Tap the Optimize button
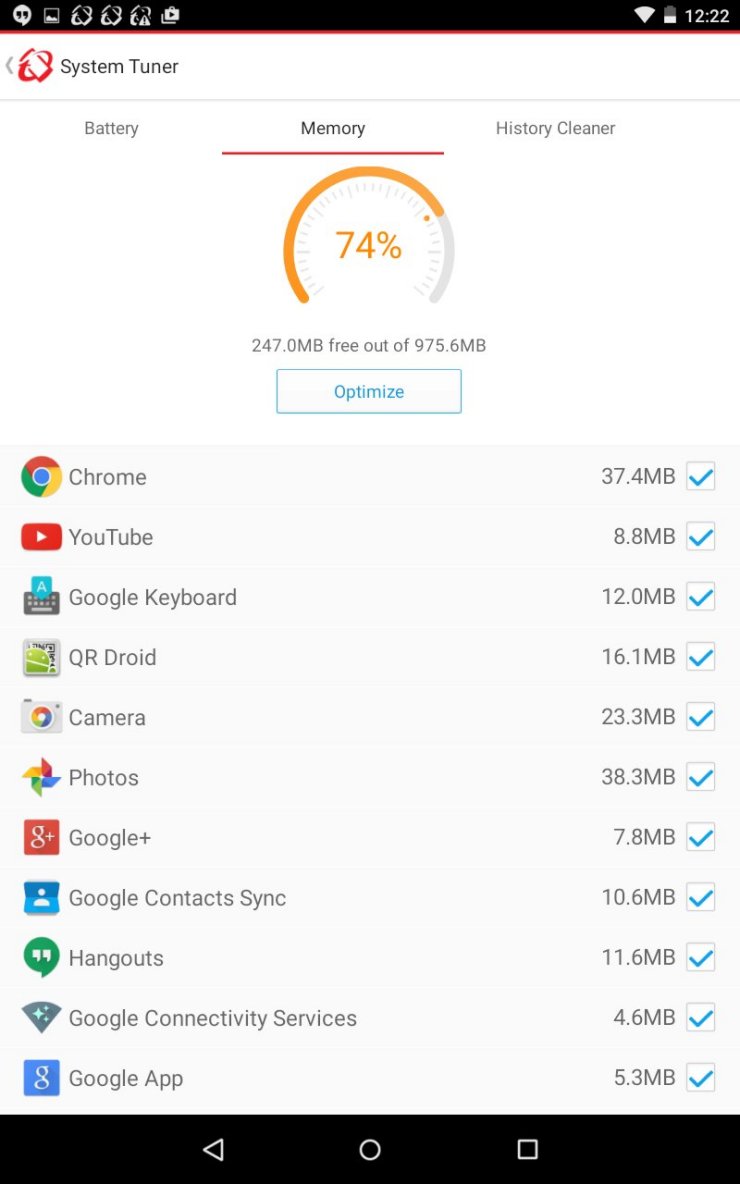 (368, 391)
